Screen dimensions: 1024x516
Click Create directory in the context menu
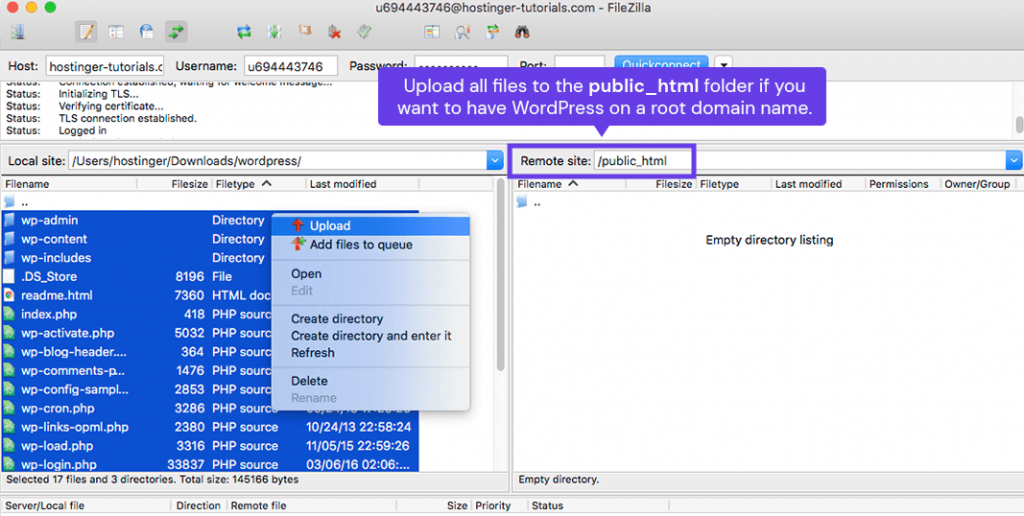336,319
